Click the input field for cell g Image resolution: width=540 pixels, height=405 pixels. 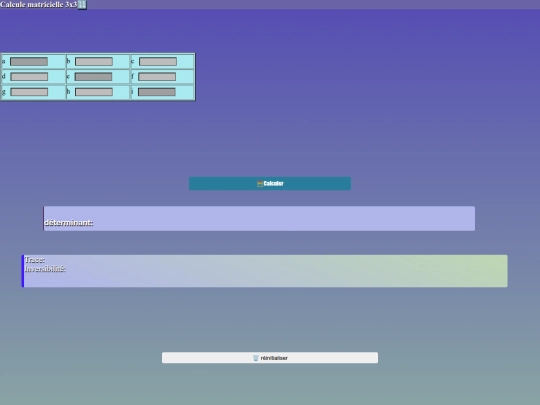tap(29, 92)
